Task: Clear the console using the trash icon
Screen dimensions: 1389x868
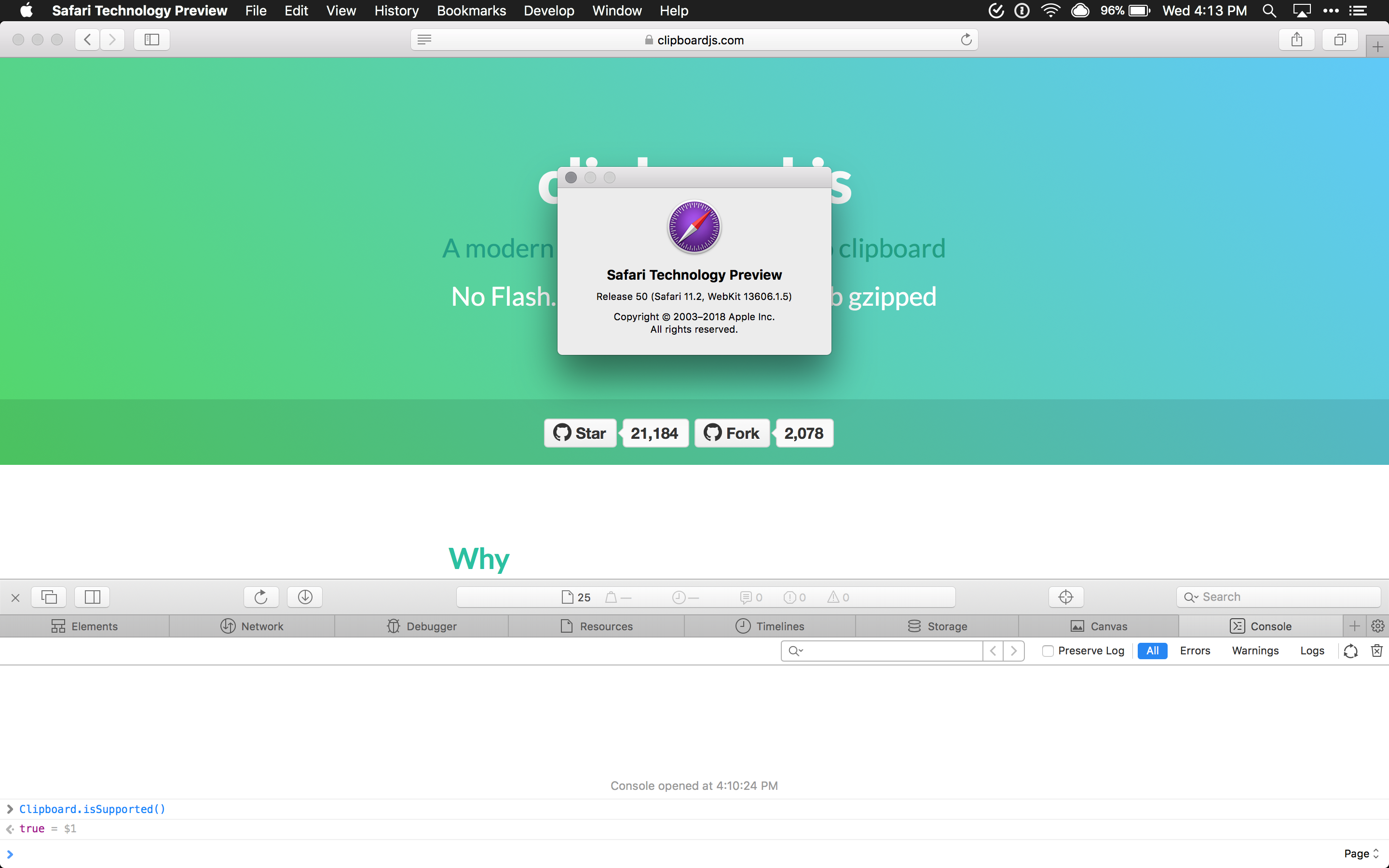Action: pos(1376,651)
